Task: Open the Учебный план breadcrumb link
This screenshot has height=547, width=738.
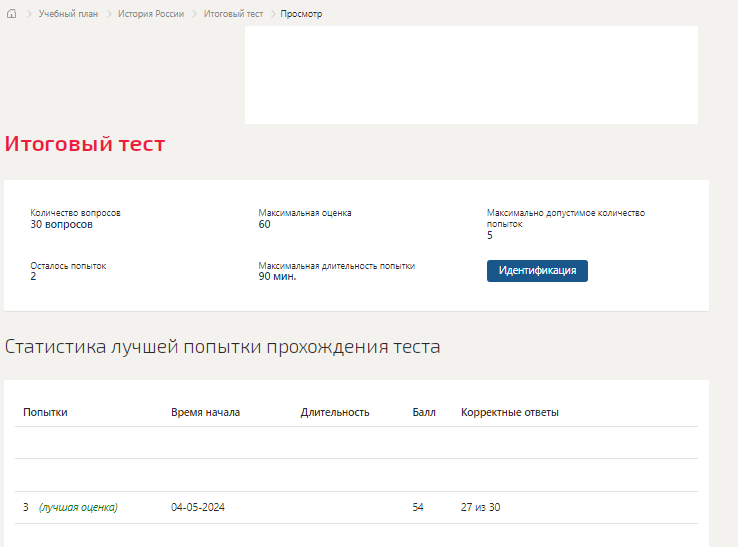Action: (68, 14)
